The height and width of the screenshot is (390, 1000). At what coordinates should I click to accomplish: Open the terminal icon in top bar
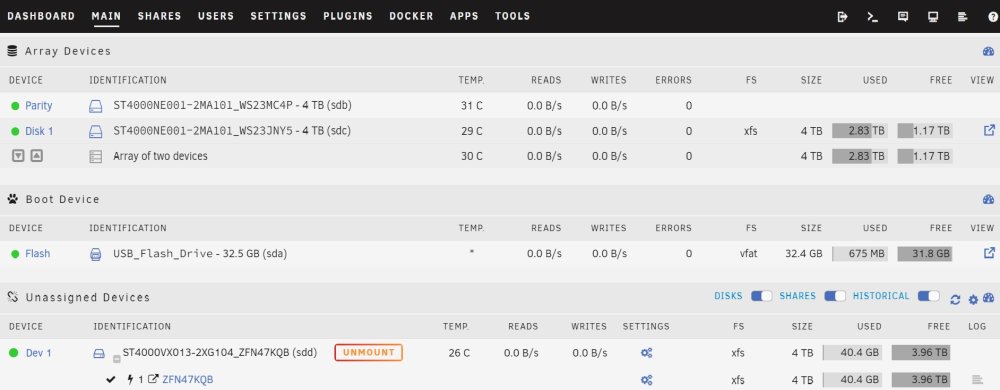tap(872, 17)
